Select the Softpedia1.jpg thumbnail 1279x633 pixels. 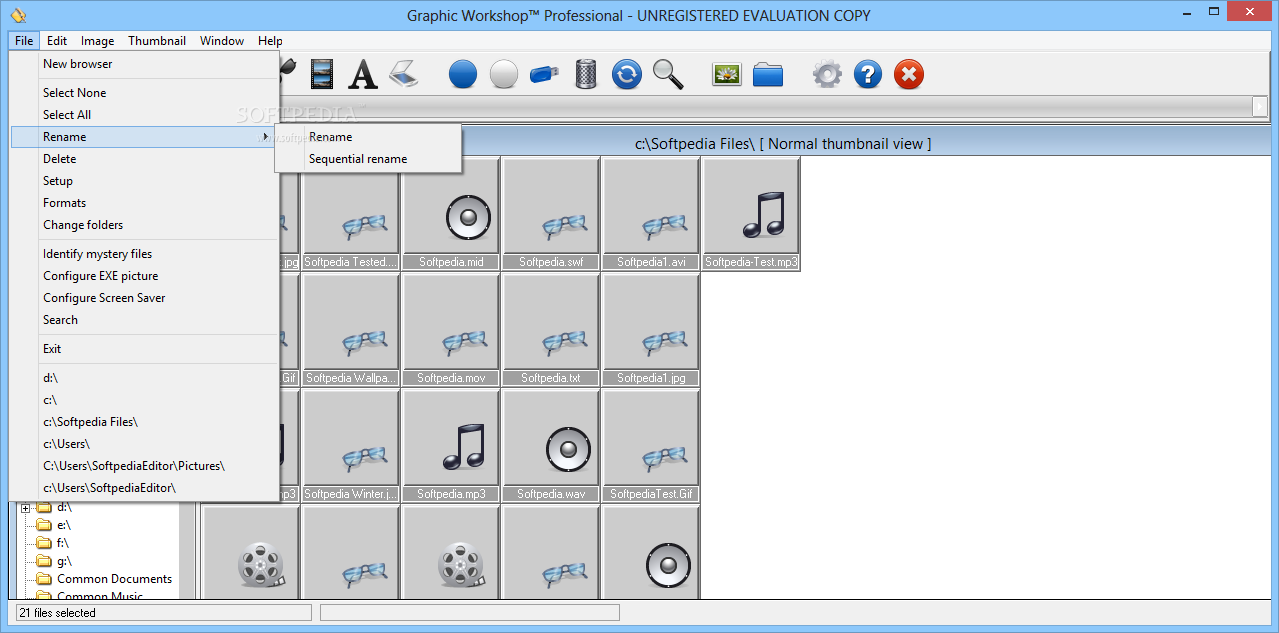point(651,330)
